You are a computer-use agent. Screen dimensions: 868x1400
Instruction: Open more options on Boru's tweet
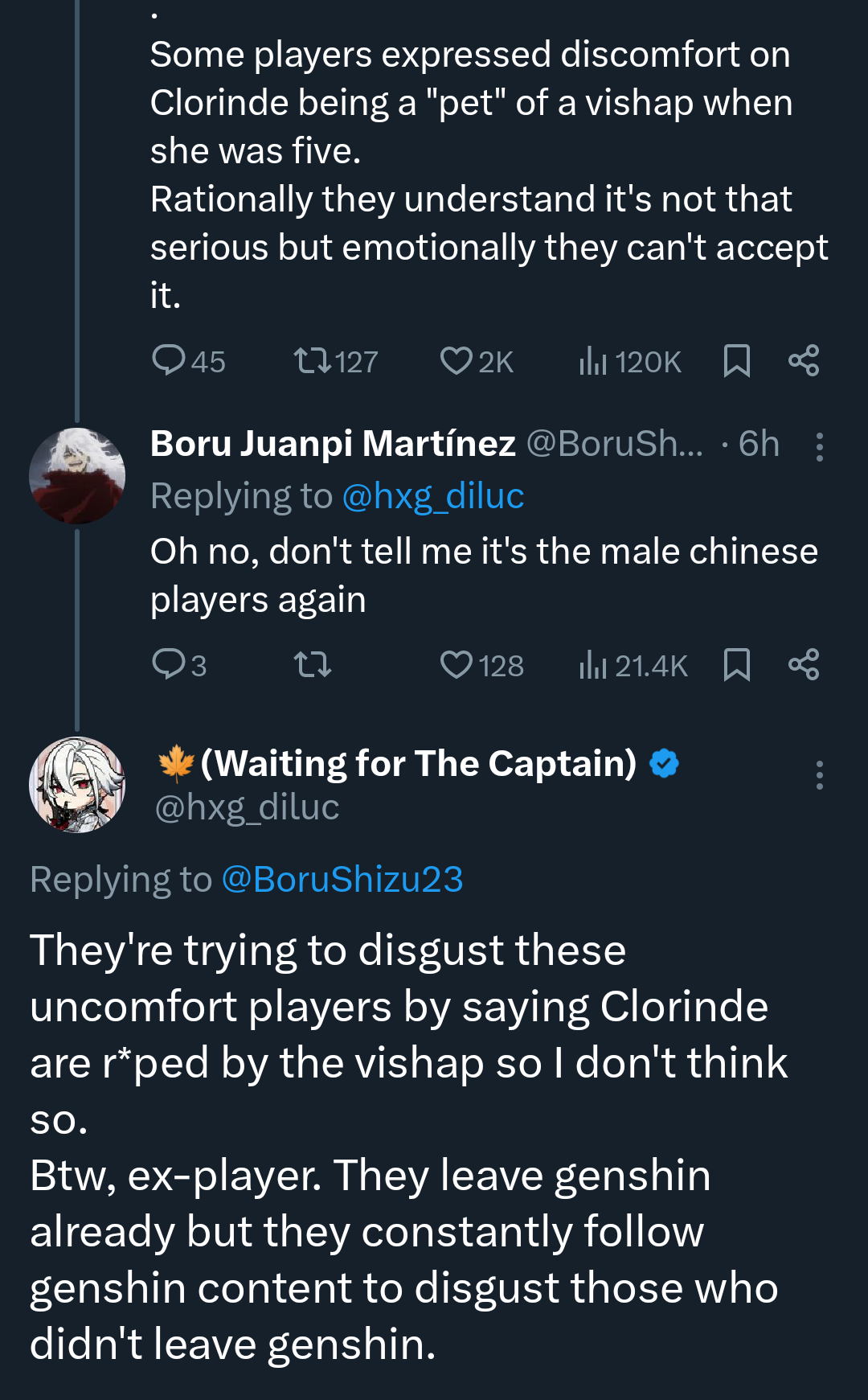coord(819,446)
